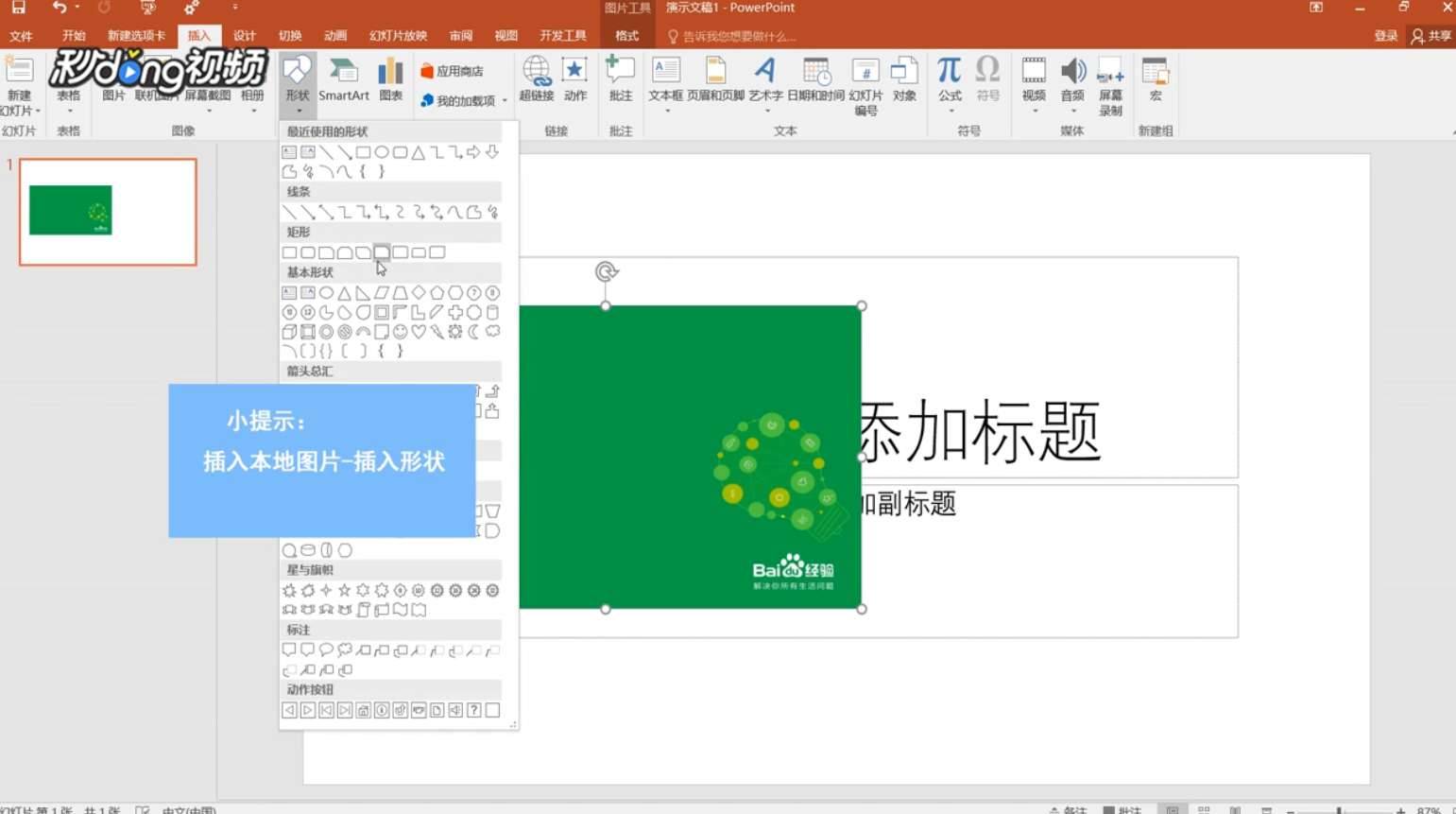This screenshot has width=1456, height=814.
Task: Open the Text Box dropdown arrow
Action: pos(666,112)
